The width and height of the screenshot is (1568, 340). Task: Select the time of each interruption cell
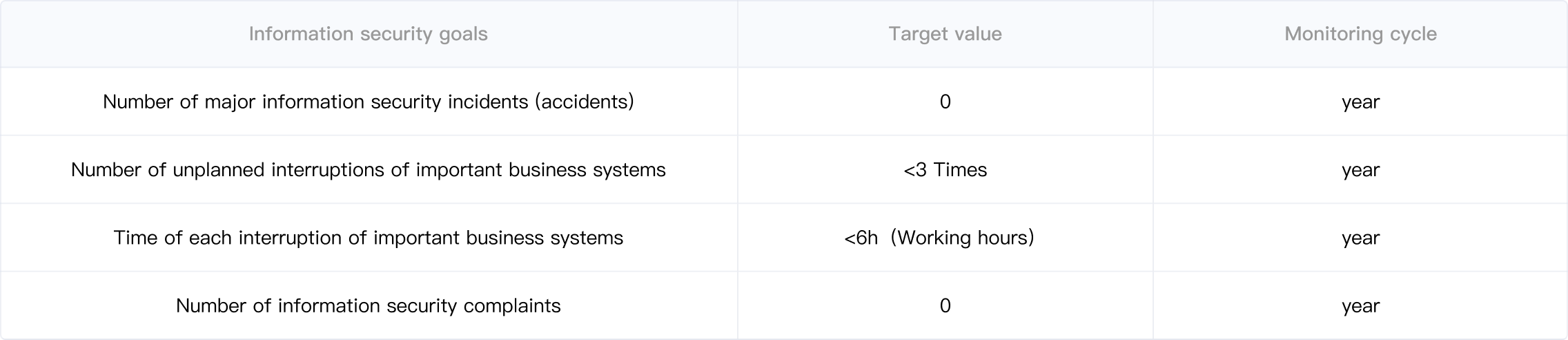click(x=368, y=238)
